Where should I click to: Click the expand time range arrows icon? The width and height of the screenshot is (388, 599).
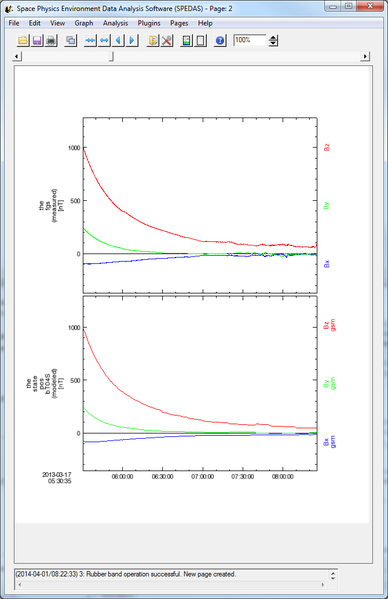coord(104,40)
